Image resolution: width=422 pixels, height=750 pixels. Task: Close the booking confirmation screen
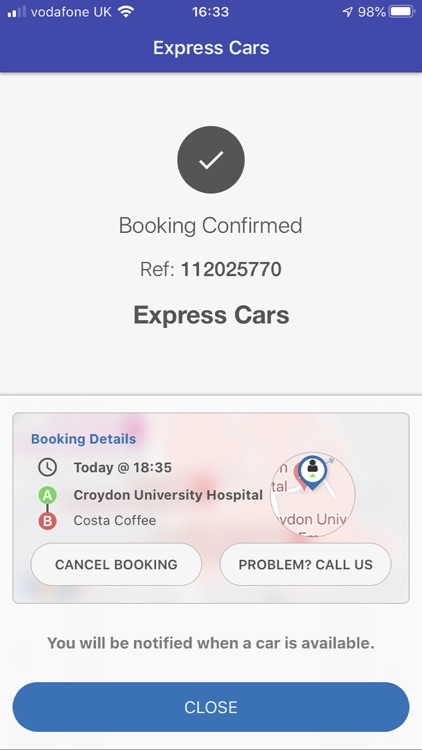coord(211,707)
